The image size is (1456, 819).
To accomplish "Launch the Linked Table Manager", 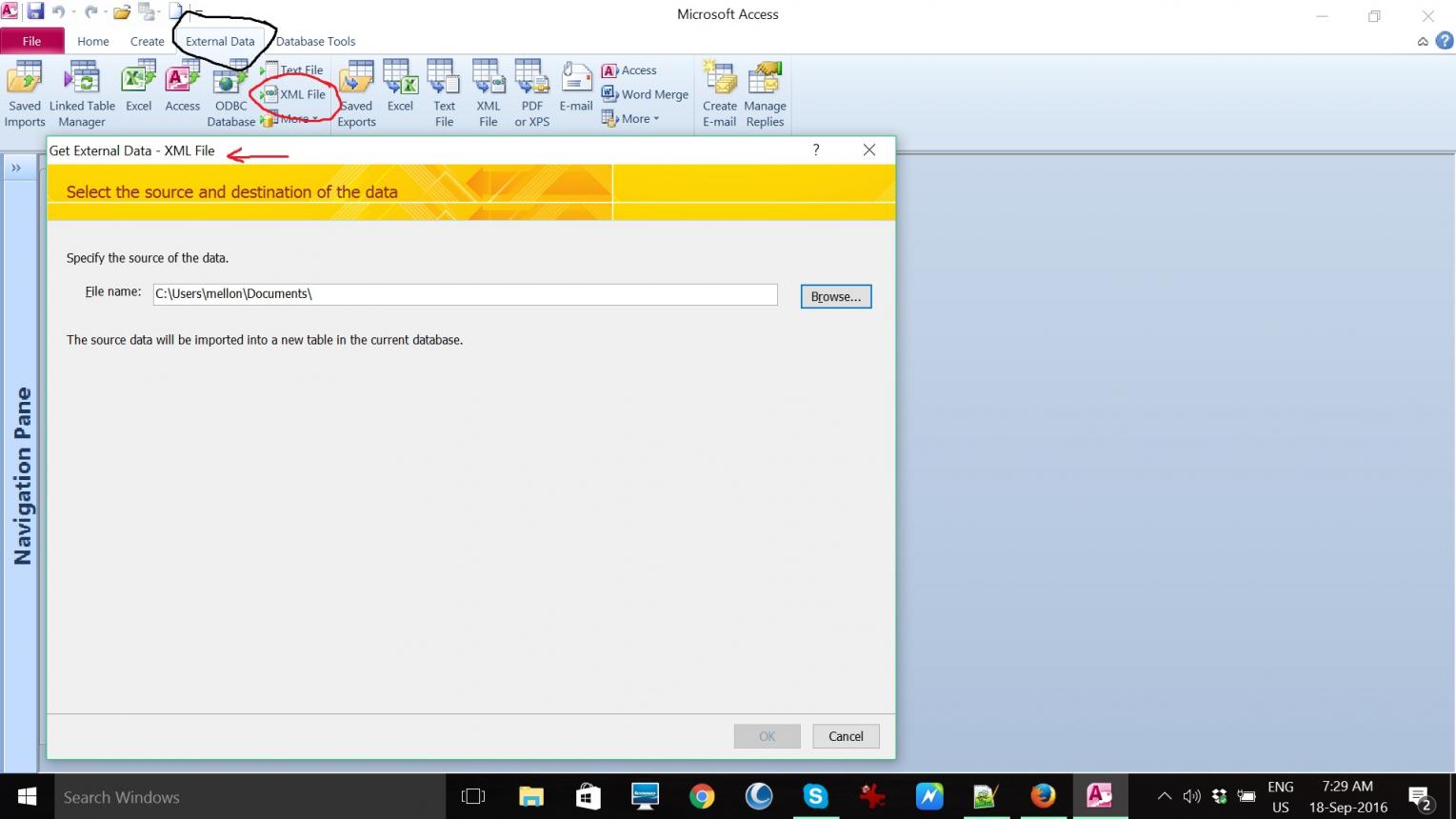I will (82, 93).
